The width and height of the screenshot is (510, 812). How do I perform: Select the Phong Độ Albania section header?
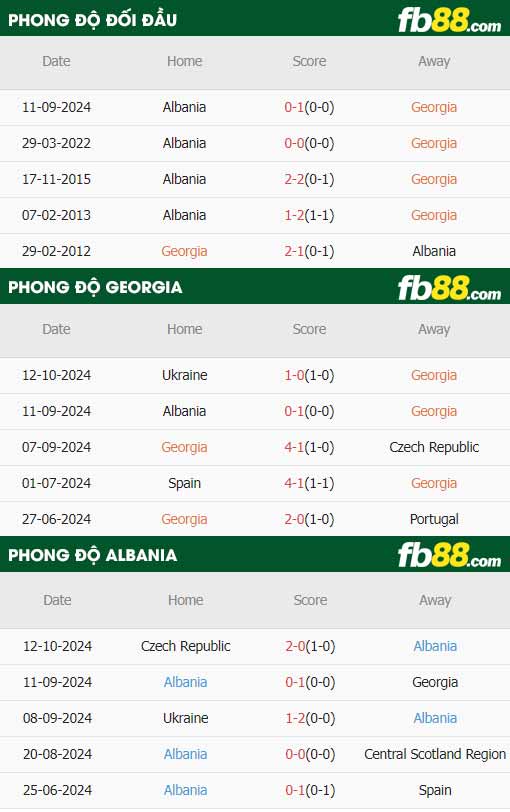pos(93,555)
